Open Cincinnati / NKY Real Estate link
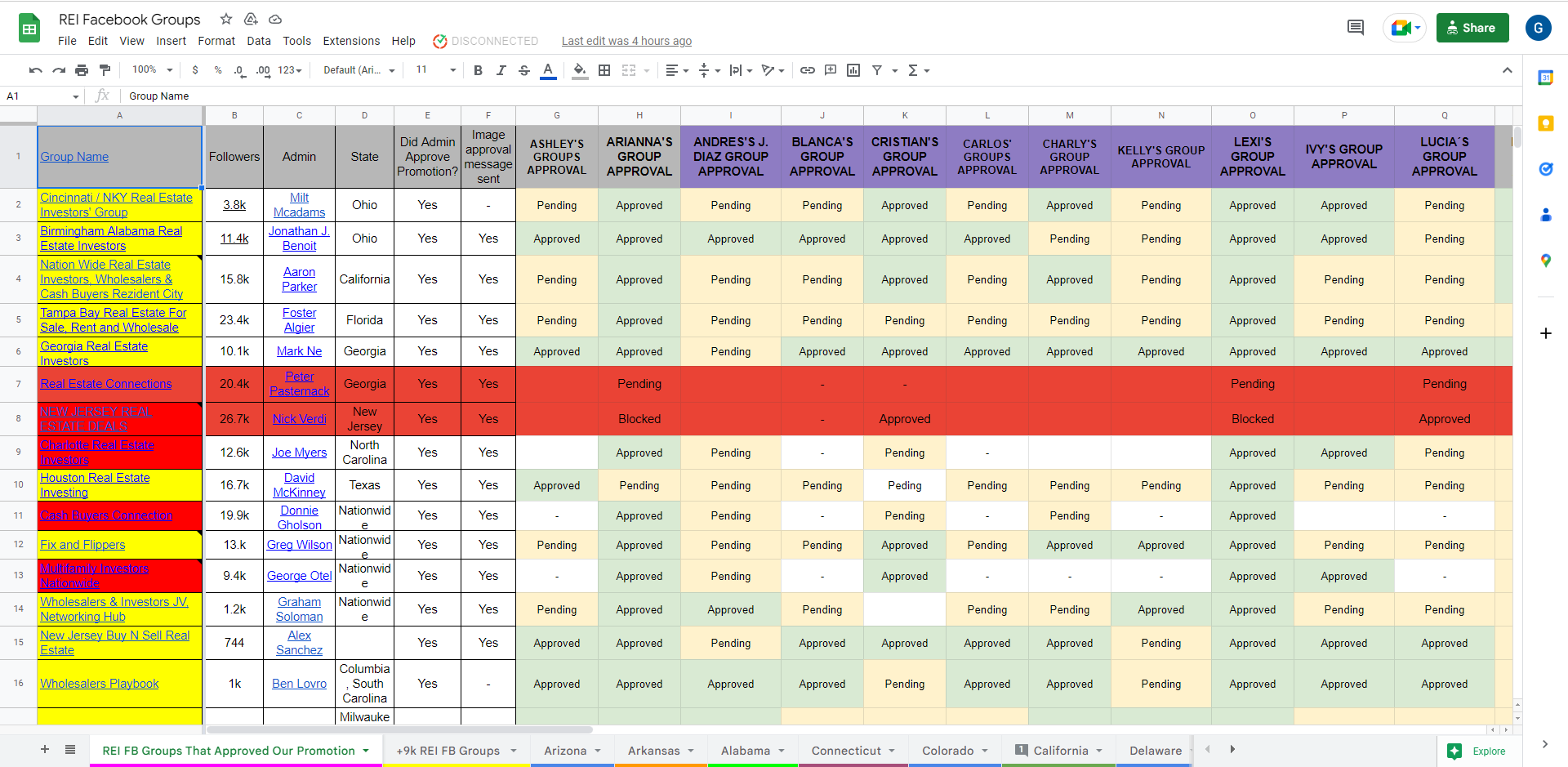The height and width of the screenshot is (767, 1568). click(116, 205)
